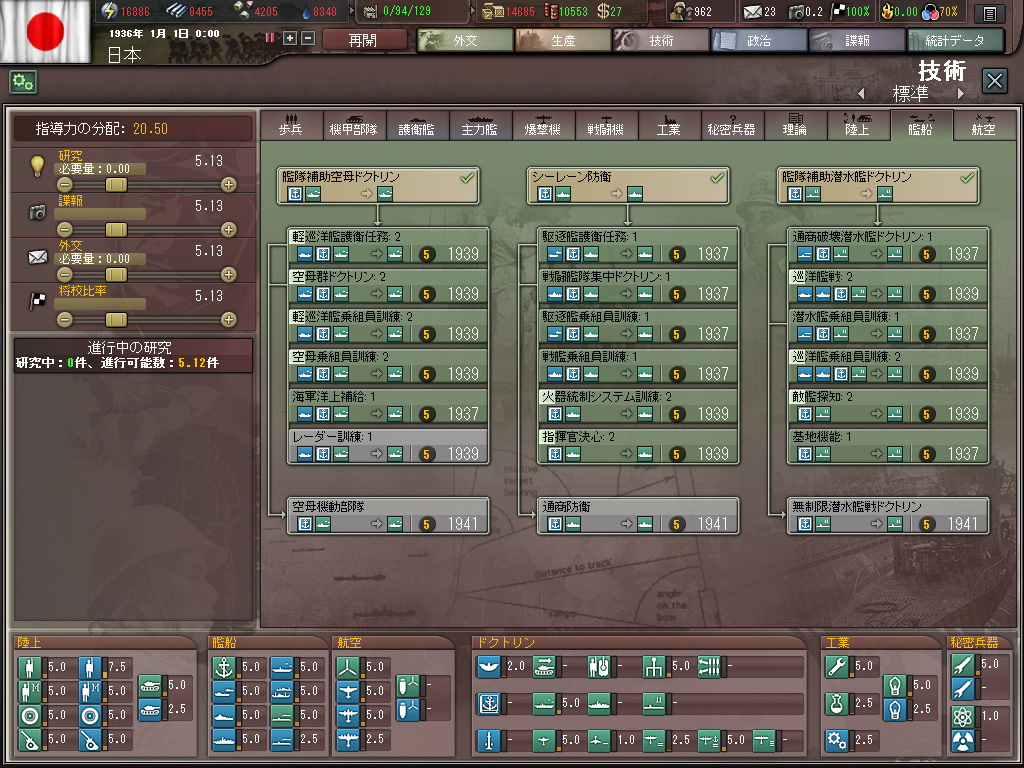Click right arrow beside 標準
Image resolution: width=1024 pixels, height=768 pixels.
click(x=961, y=94)
